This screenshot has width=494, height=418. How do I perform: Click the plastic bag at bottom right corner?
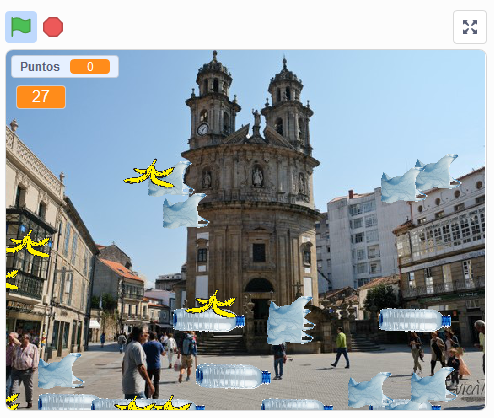pos(433,385)
